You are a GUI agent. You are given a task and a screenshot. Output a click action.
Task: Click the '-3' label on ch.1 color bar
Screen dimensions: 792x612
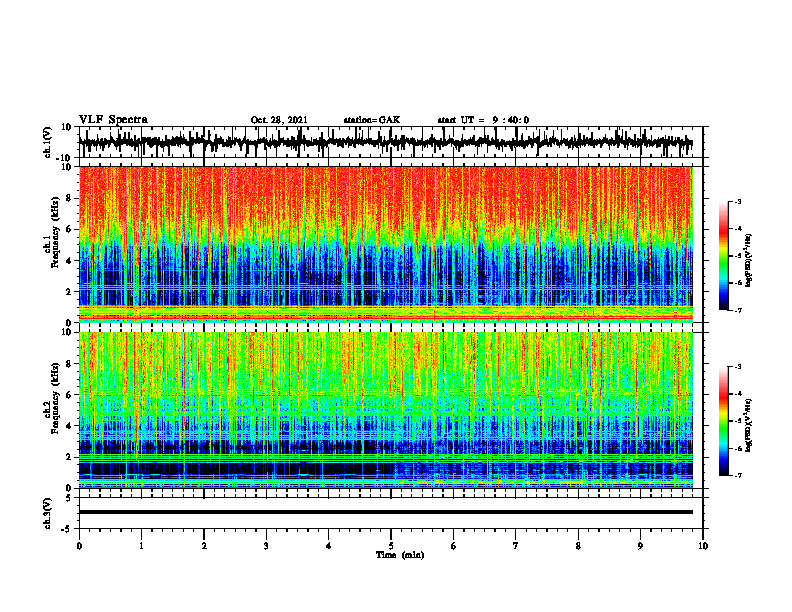(737, 202)
